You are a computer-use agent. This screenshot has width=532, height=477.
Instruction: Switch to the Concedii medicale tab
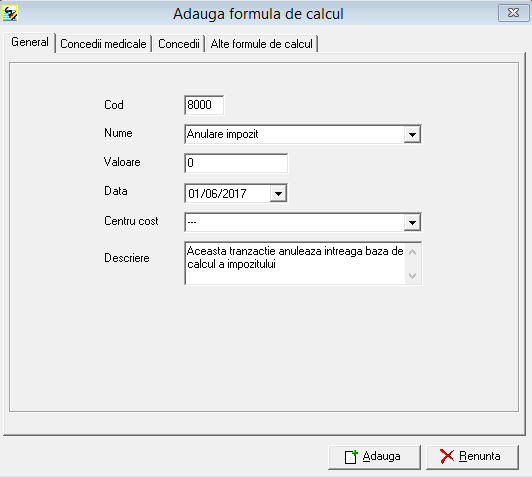click(x=103, y=44)
